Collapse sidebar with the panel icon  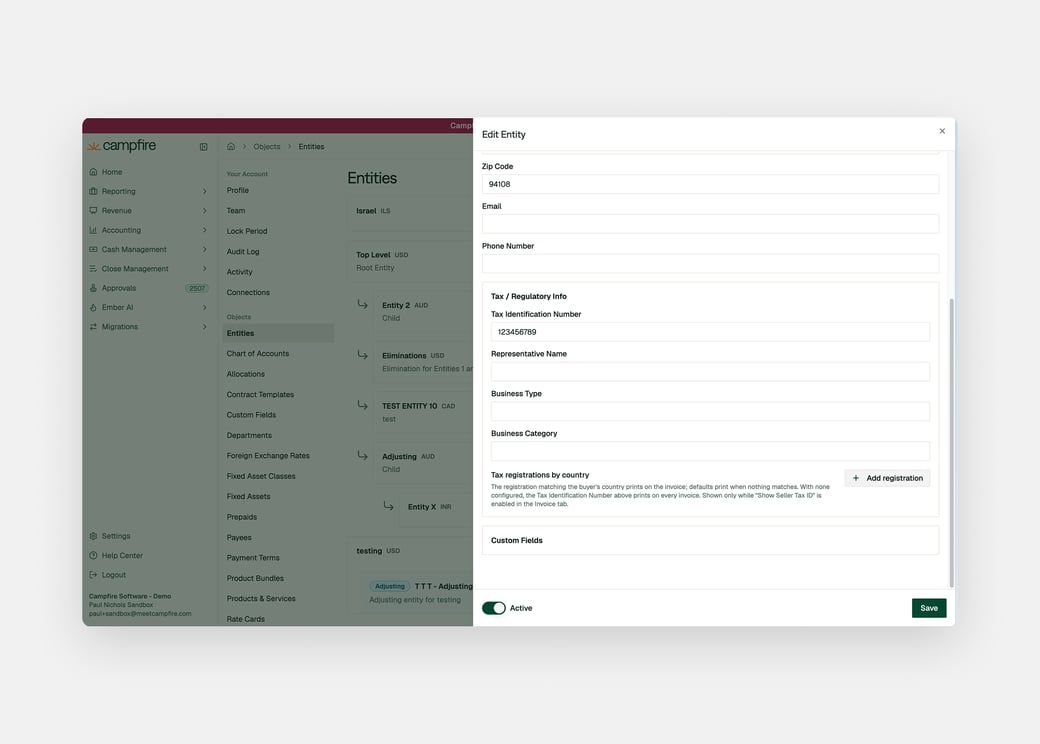click(x=204, y=147)
